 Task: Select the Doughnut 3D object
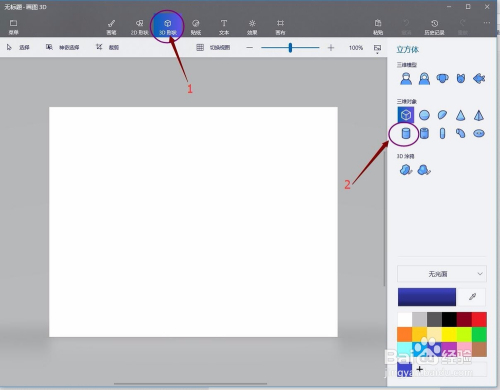click(479, 134)
